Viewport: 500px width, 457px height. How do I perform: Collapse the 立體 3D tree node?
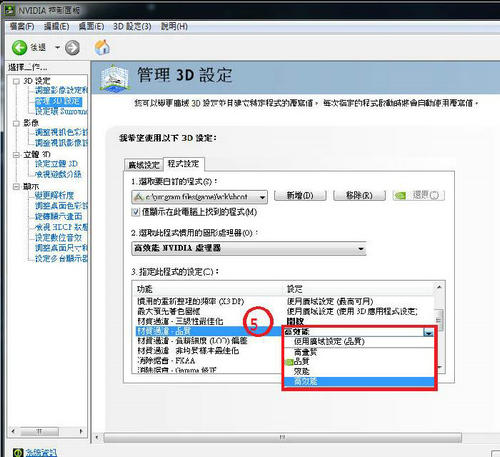coord(16,155)
